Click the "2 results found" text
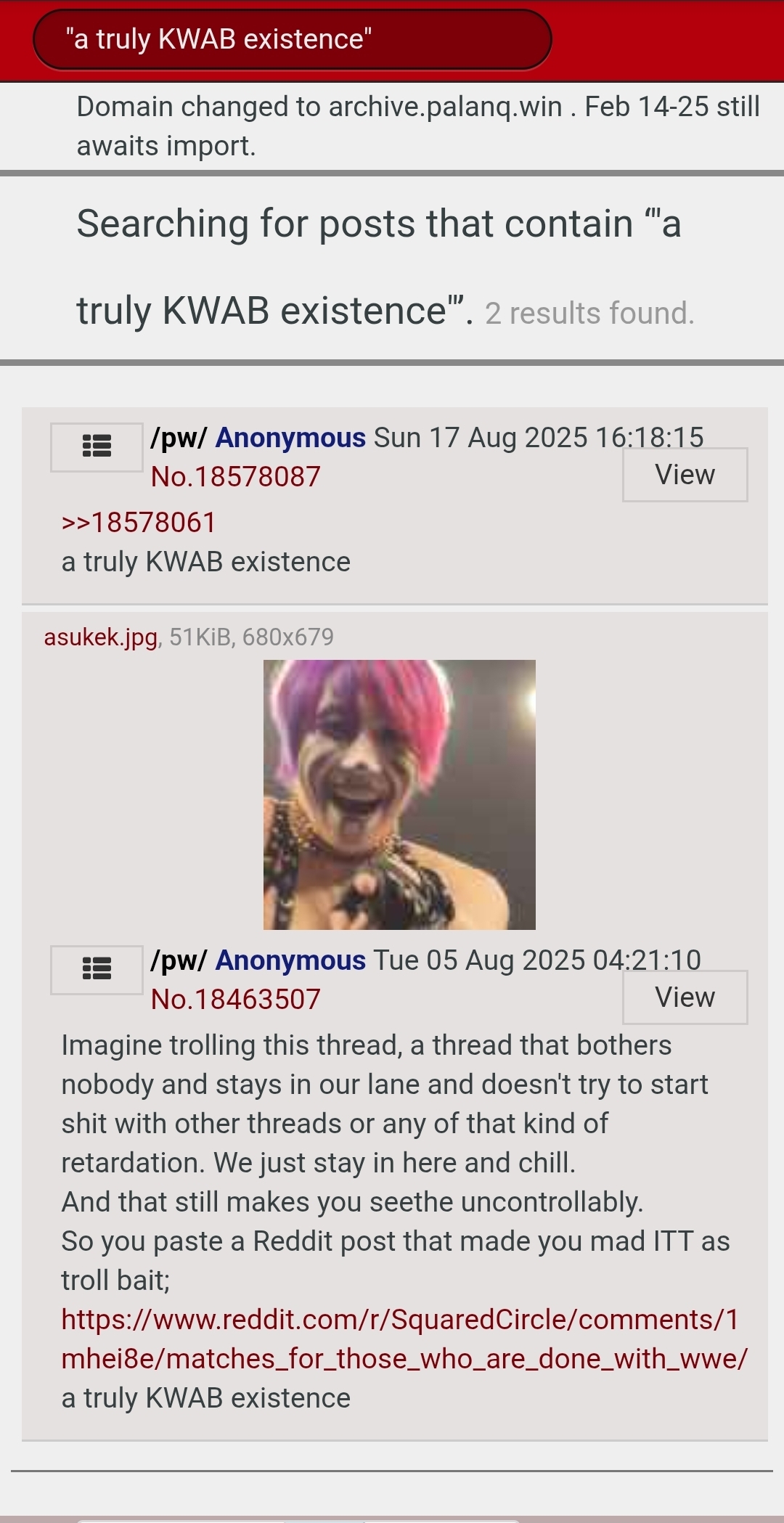Screen dimensions: 784x1523 589,314
